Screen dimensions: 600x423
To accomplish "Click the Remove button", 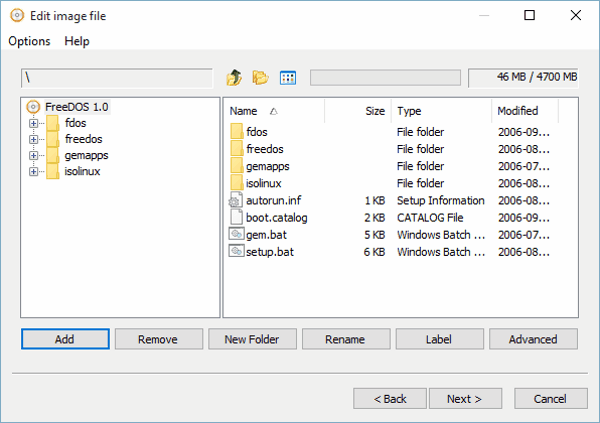I will coord(159,339).
